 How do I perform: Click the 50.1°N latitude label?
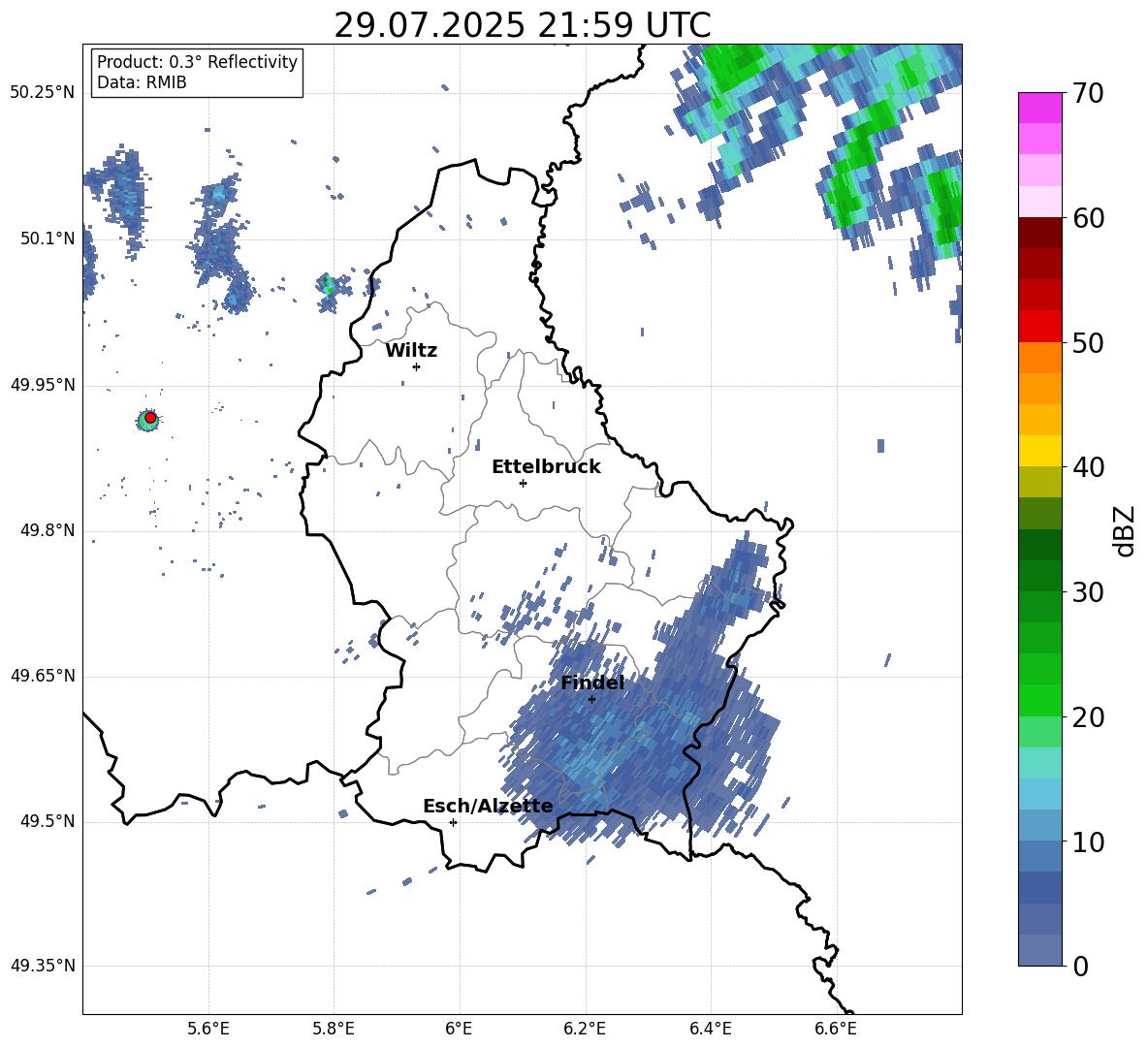point(47,239)
